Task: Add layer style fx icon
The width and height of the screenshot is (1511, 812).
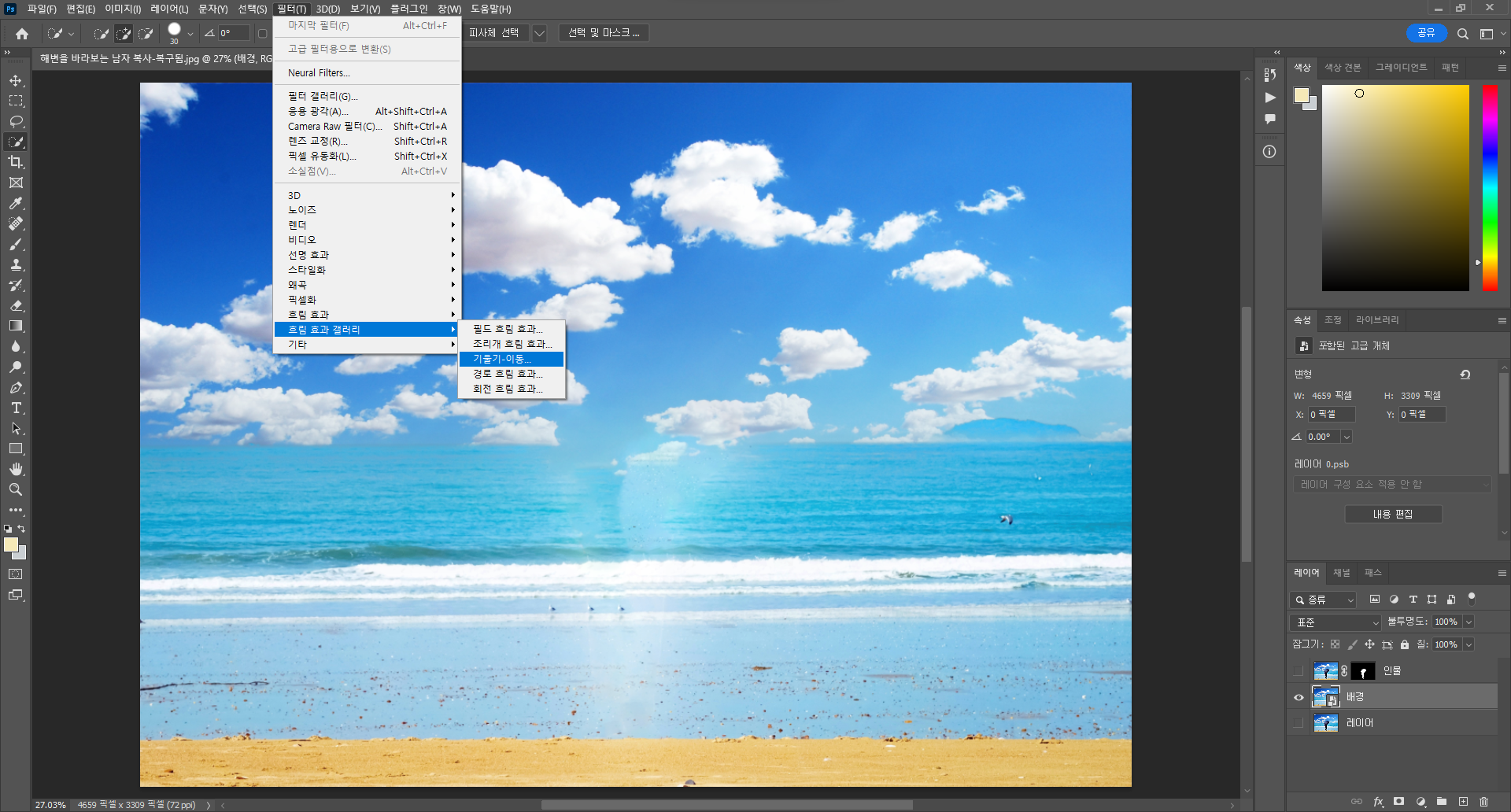Action: click(1378, 802)
